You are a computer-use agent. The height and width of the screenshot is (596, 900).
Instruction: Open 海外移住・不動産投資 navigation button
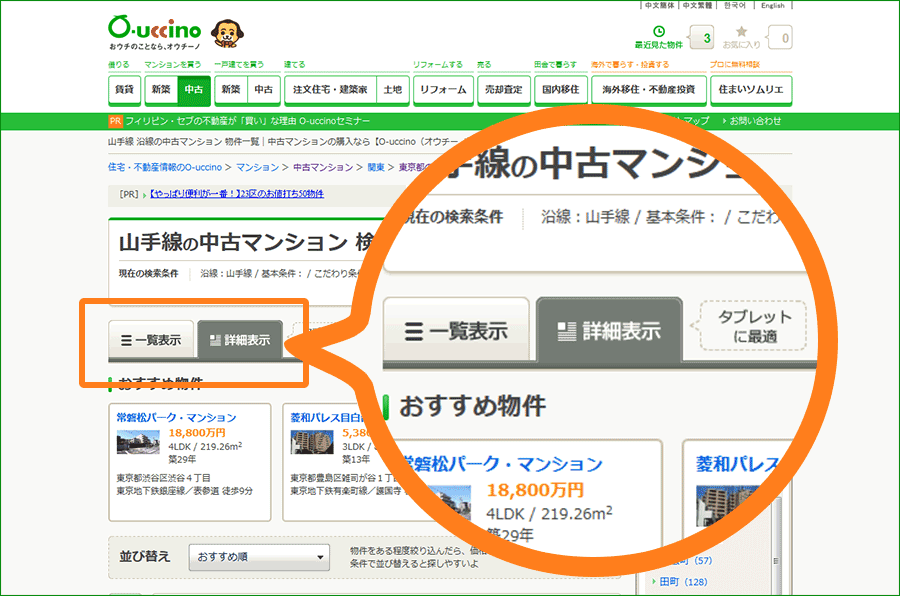[647, 90]
